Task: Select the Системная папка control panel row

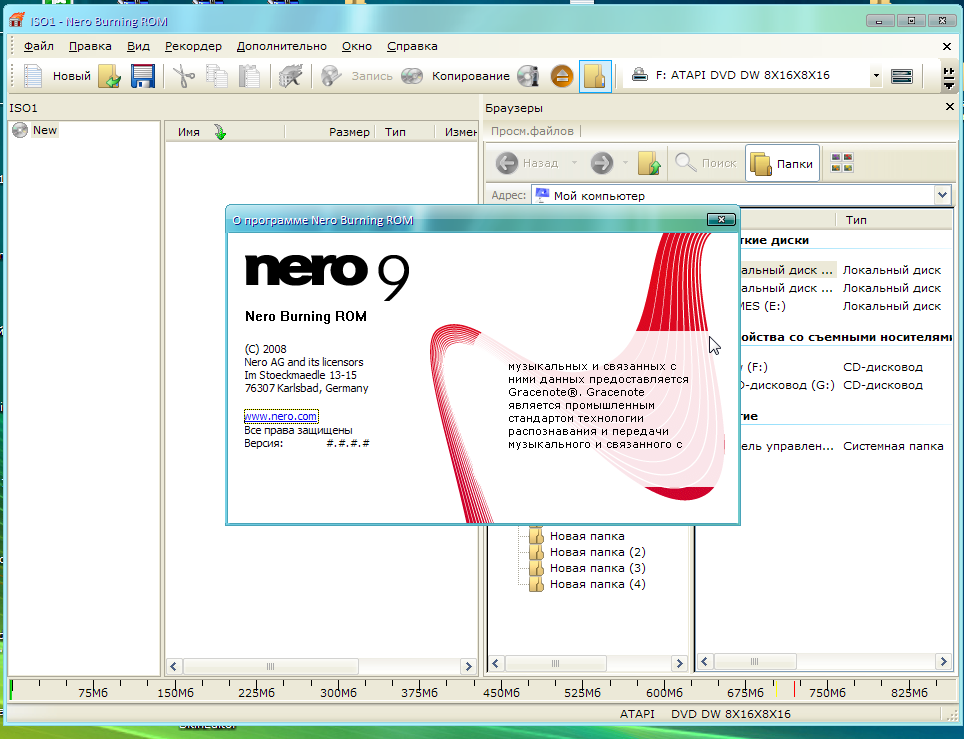Action: pyautogui.click(x=846, y=446)
